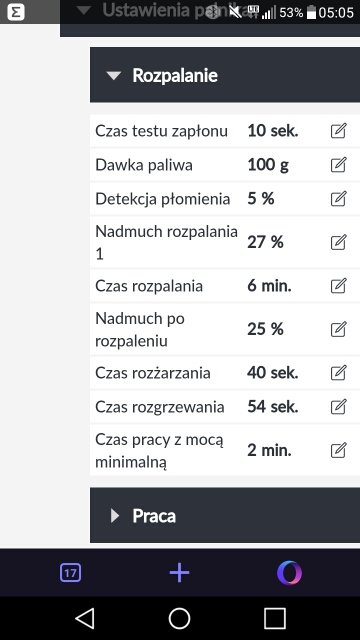
Task: Open a new tab with plus button
Action: tap(180, 573)
